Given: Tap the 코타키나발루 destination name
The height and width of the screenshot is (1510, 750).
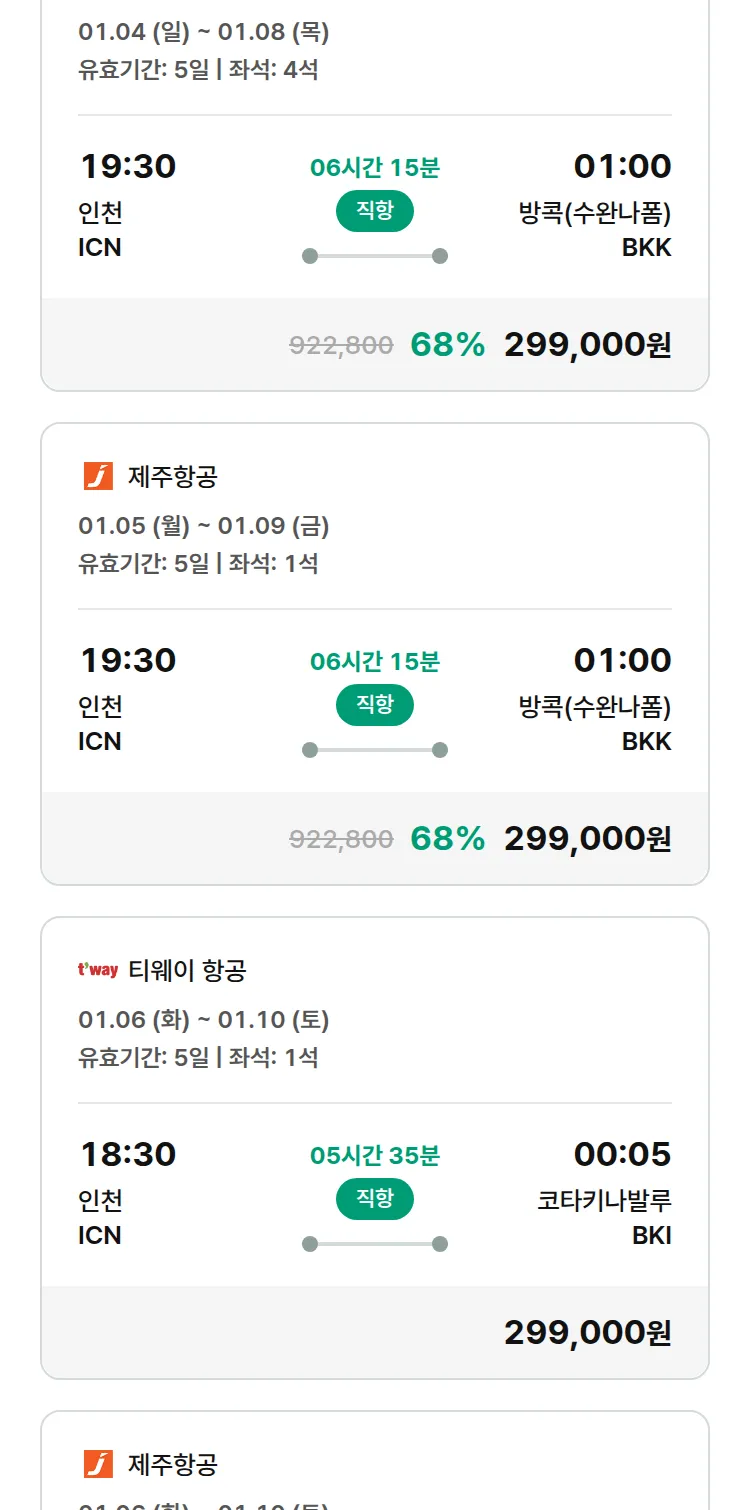Looking at the screenshot, I should tap(604, 1200).
